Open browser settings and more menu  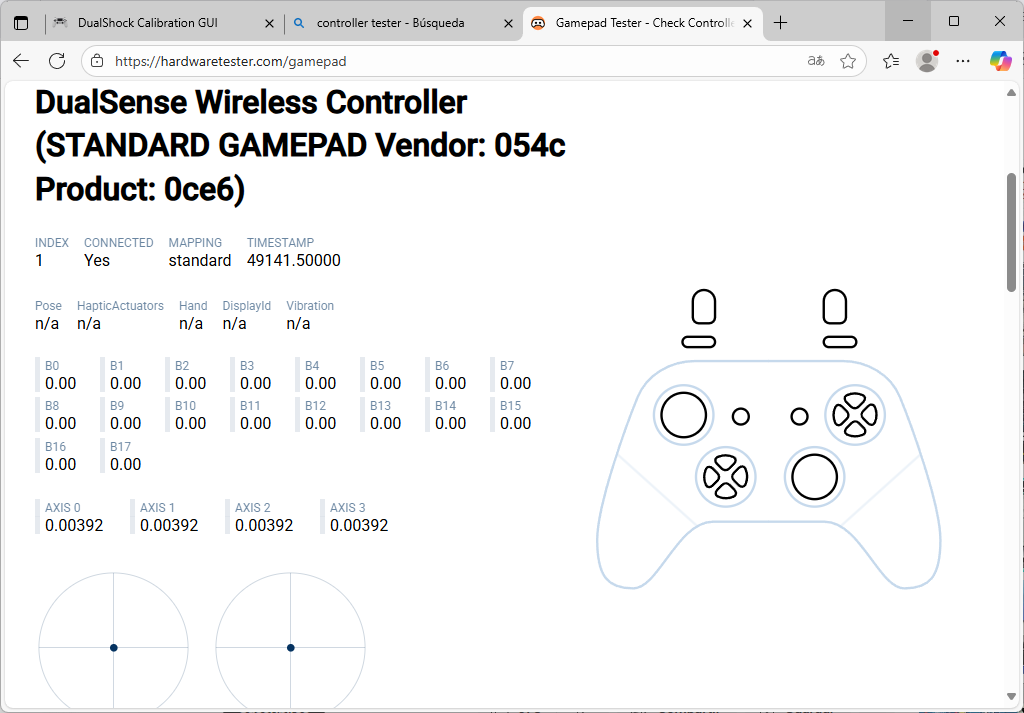click(x=963, y=61)
